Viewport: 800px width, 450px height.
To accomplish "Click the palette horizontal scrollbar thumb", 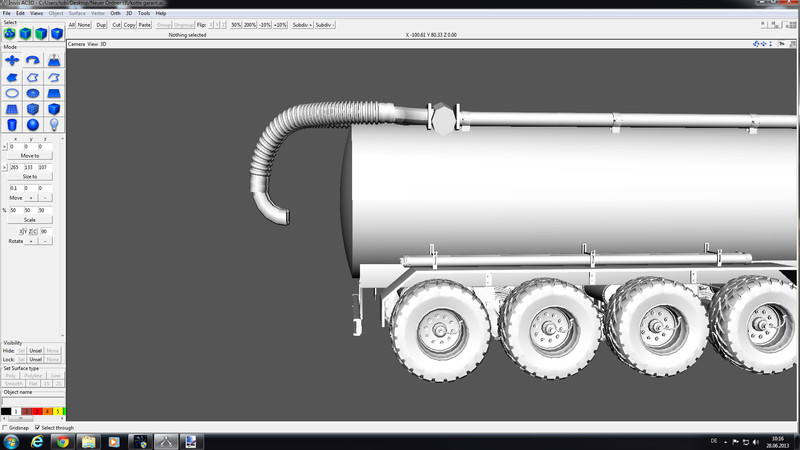I will coord(20,418).
